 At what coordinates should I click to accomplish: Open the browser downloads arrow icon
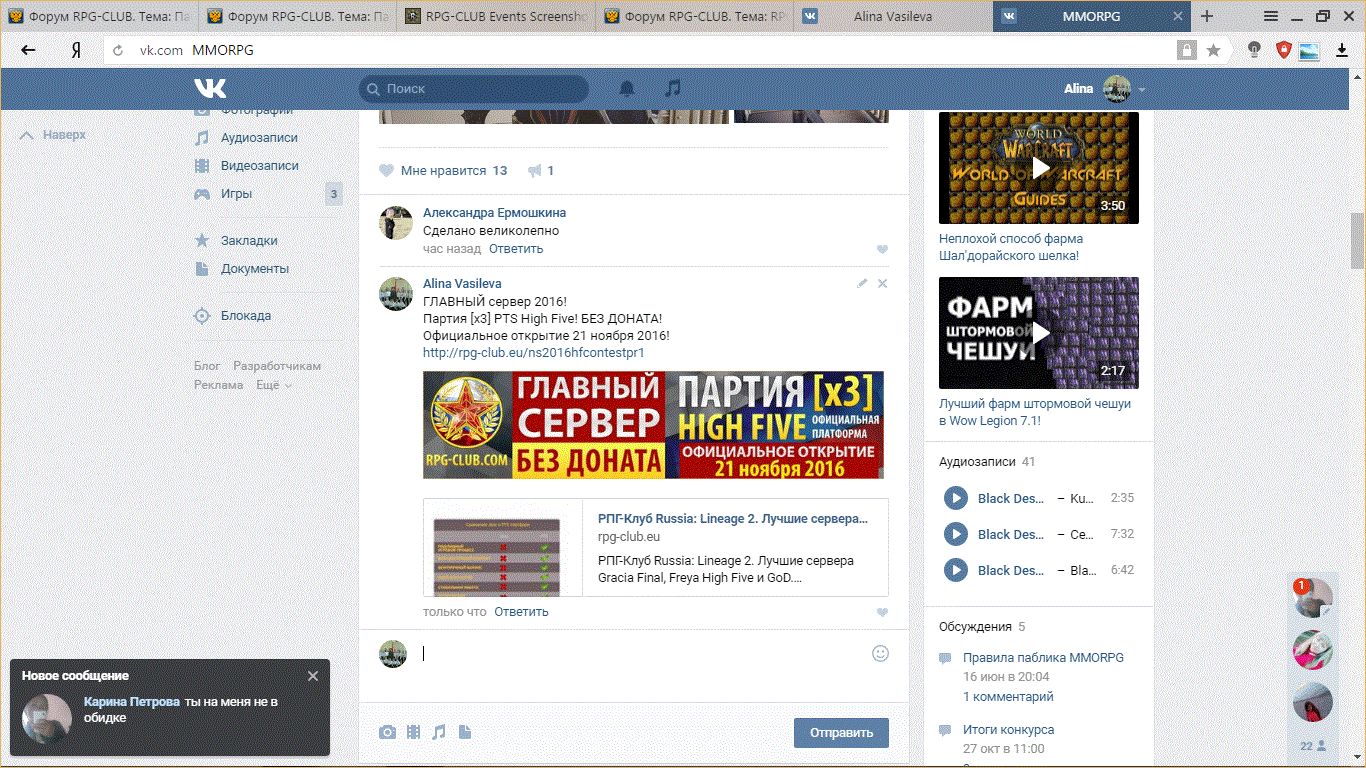coord(1342,50)
